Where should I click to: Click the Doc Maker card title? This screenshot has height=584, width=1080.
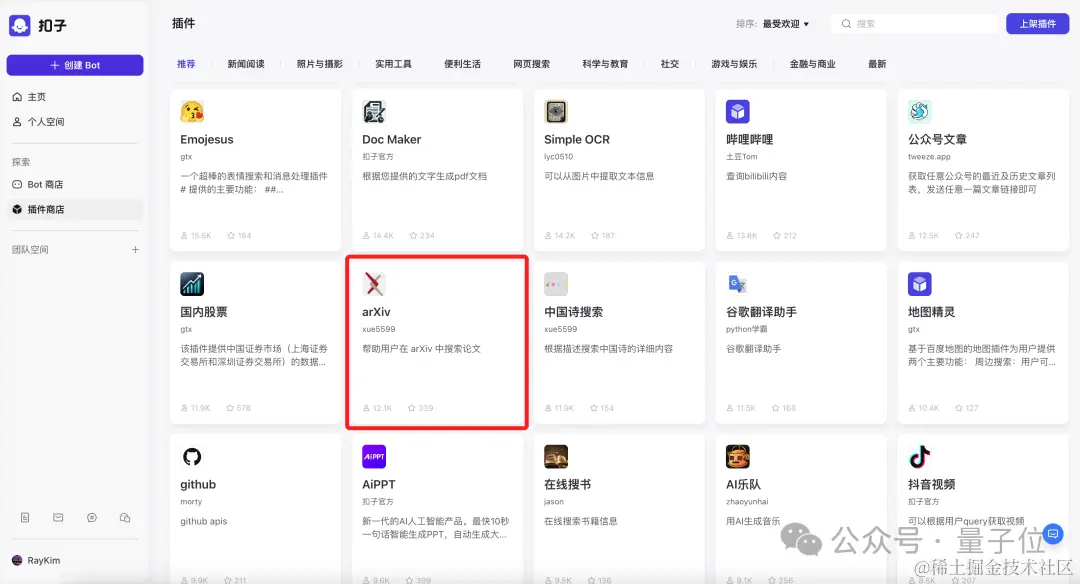[x=391, y=139]
